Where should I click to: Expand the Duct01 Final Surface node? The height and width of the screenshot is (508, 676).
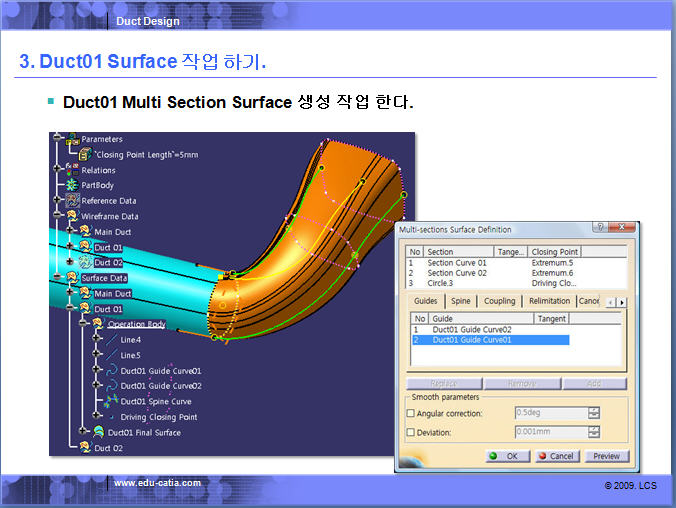84,432
